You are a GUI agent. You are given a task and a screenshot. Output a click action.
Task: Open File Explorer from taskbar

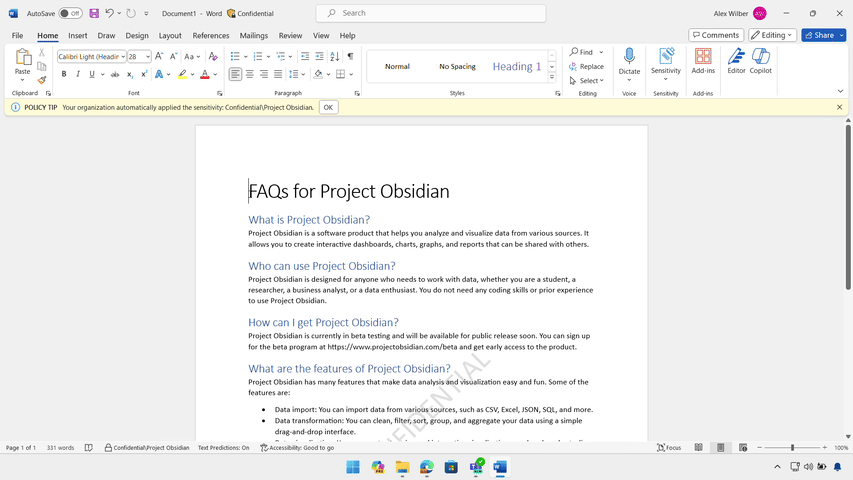point(402,467)
